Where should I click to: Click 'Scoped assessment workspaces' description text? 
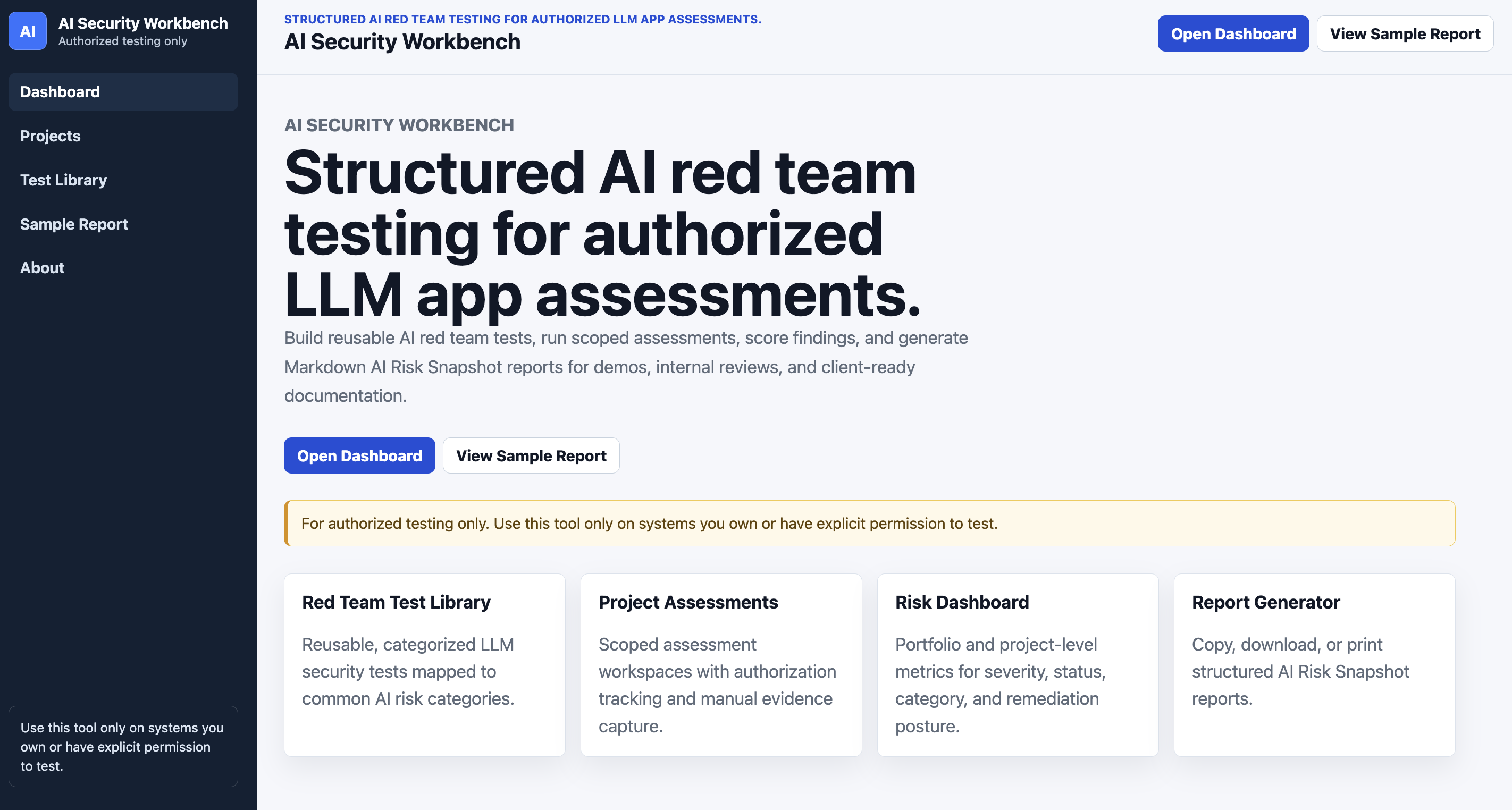[717, 685]
